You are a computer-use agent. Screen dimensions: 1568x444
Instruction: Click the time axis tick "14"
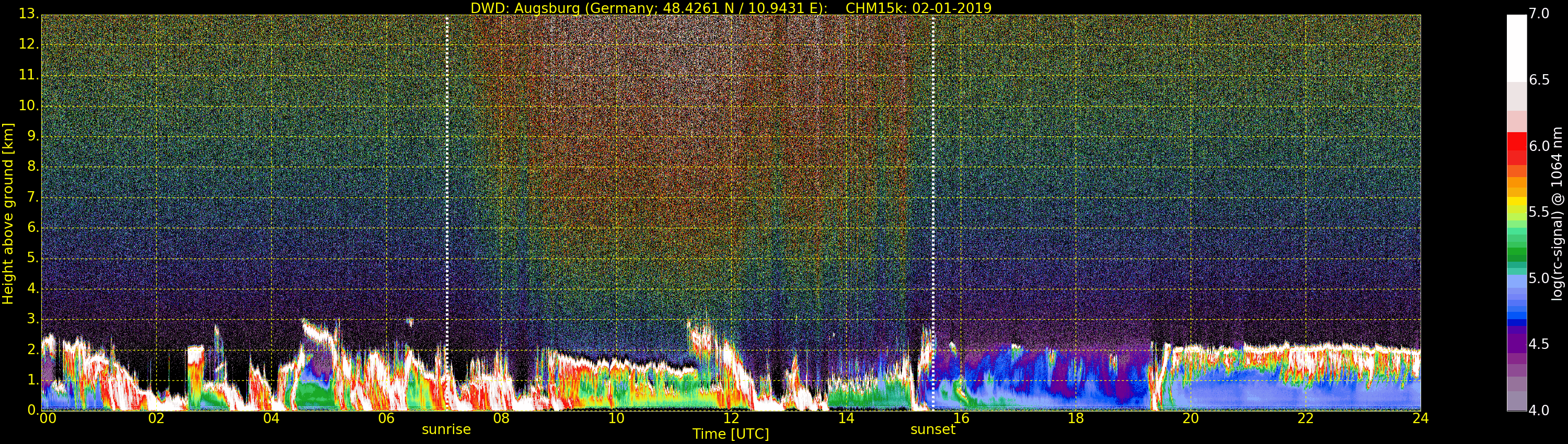(846, 418)
